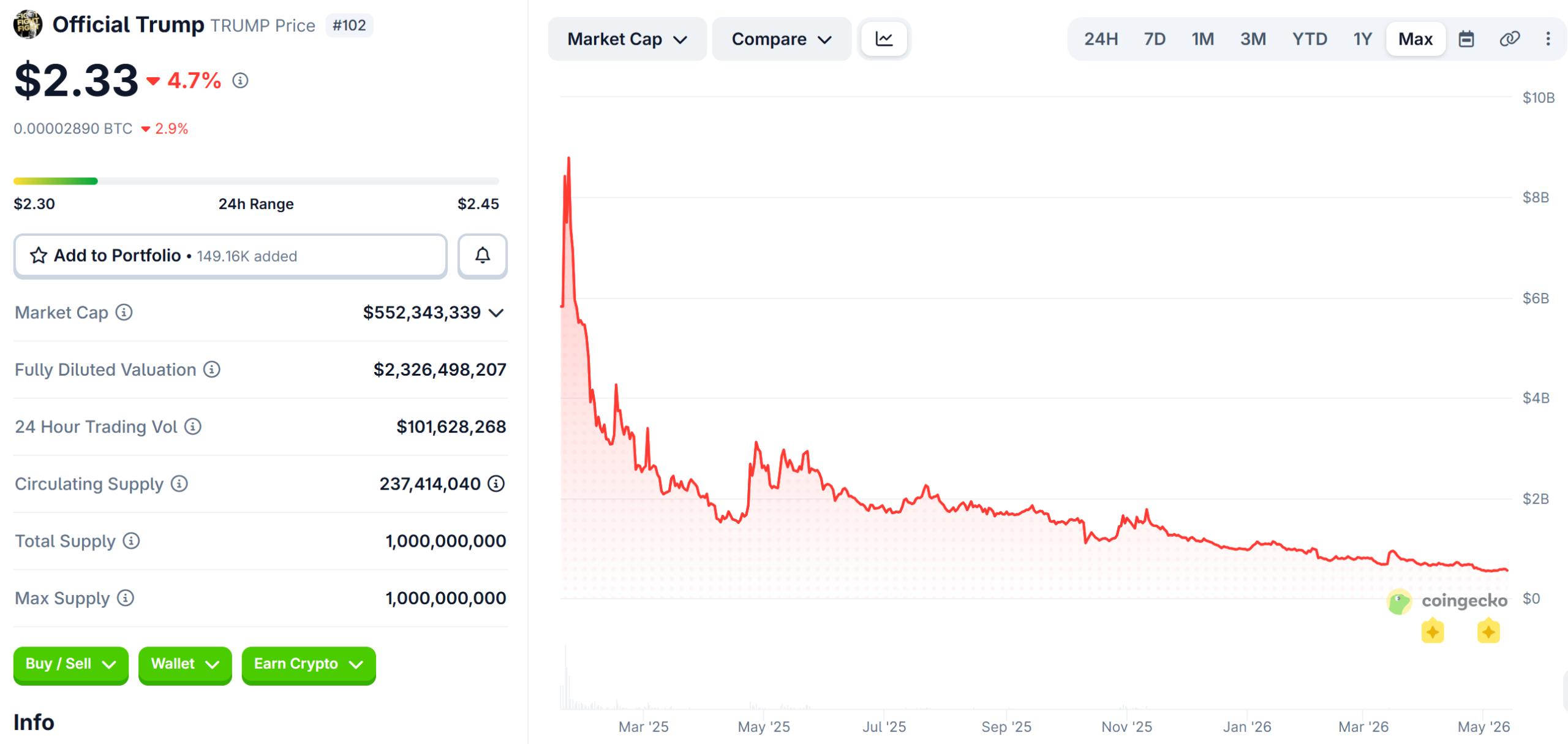Open the Market Cap chart dropdown
Image resolution: width=1568 pixels, height=744 pixels.
[627, 39]
